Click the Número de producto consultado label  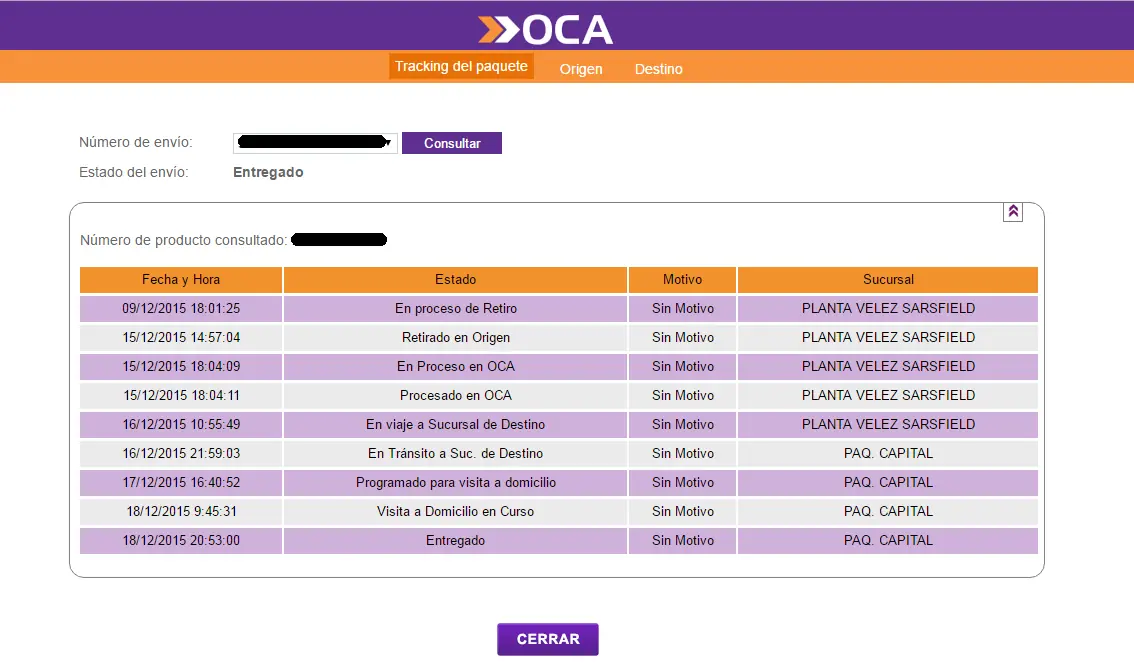click(183, 240)
